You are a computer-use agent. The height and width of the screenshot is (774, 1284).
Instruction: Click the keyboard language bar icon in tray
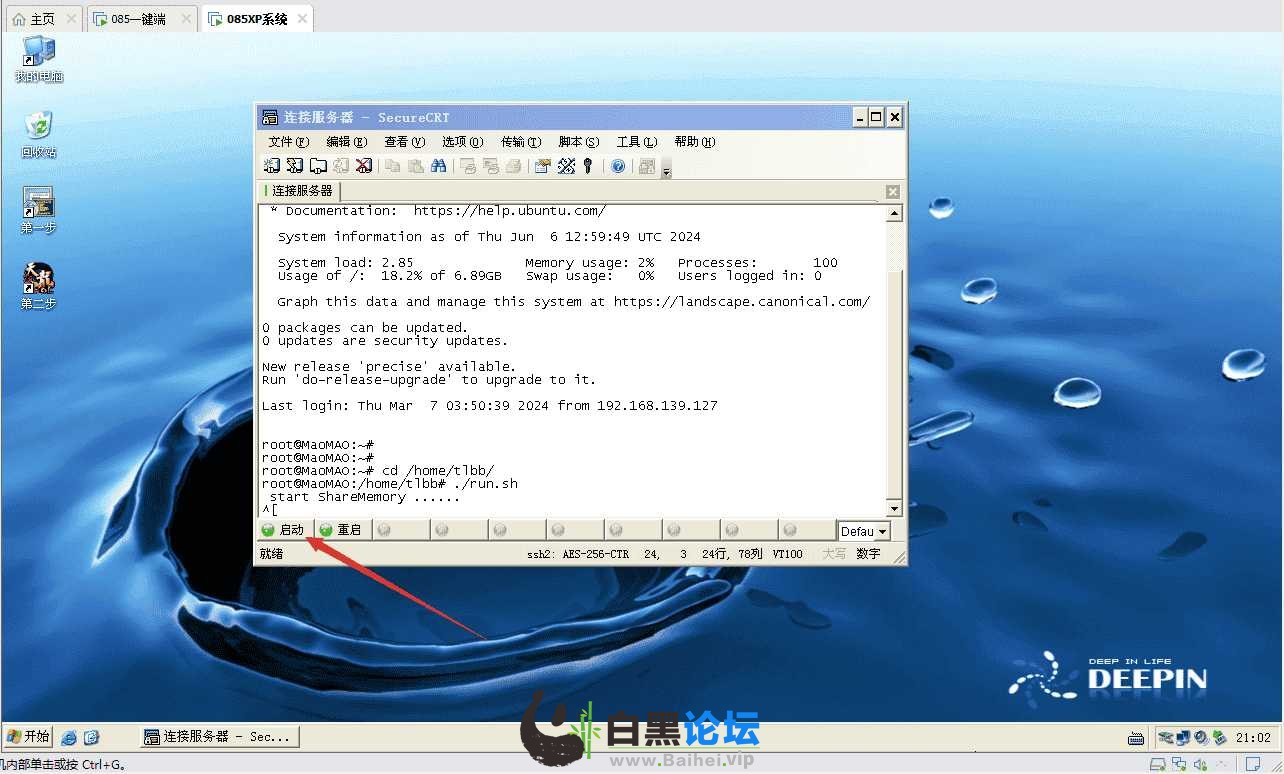click(1135, 738)
